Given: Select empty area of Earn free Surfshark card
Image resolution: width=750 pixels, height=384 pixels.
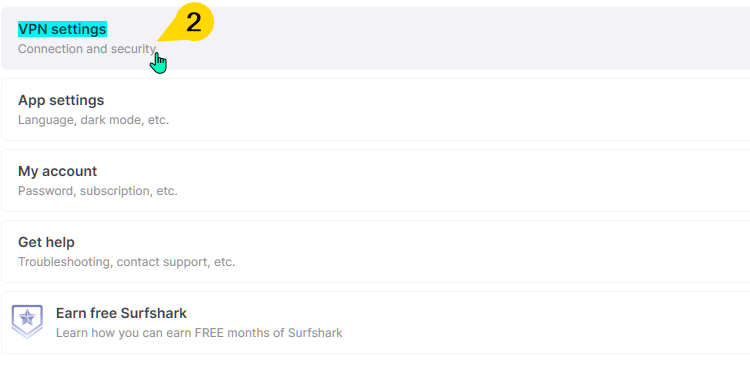Looking at the screenshot, I should pyautogui.click(x=526, y=322).
